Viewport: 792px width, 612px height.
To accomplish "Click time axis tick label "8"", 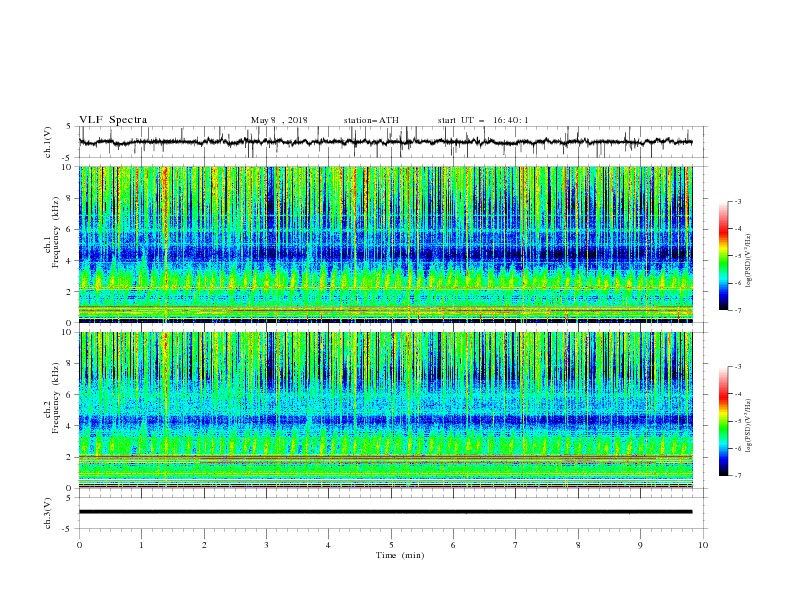I will pos(578,545).
